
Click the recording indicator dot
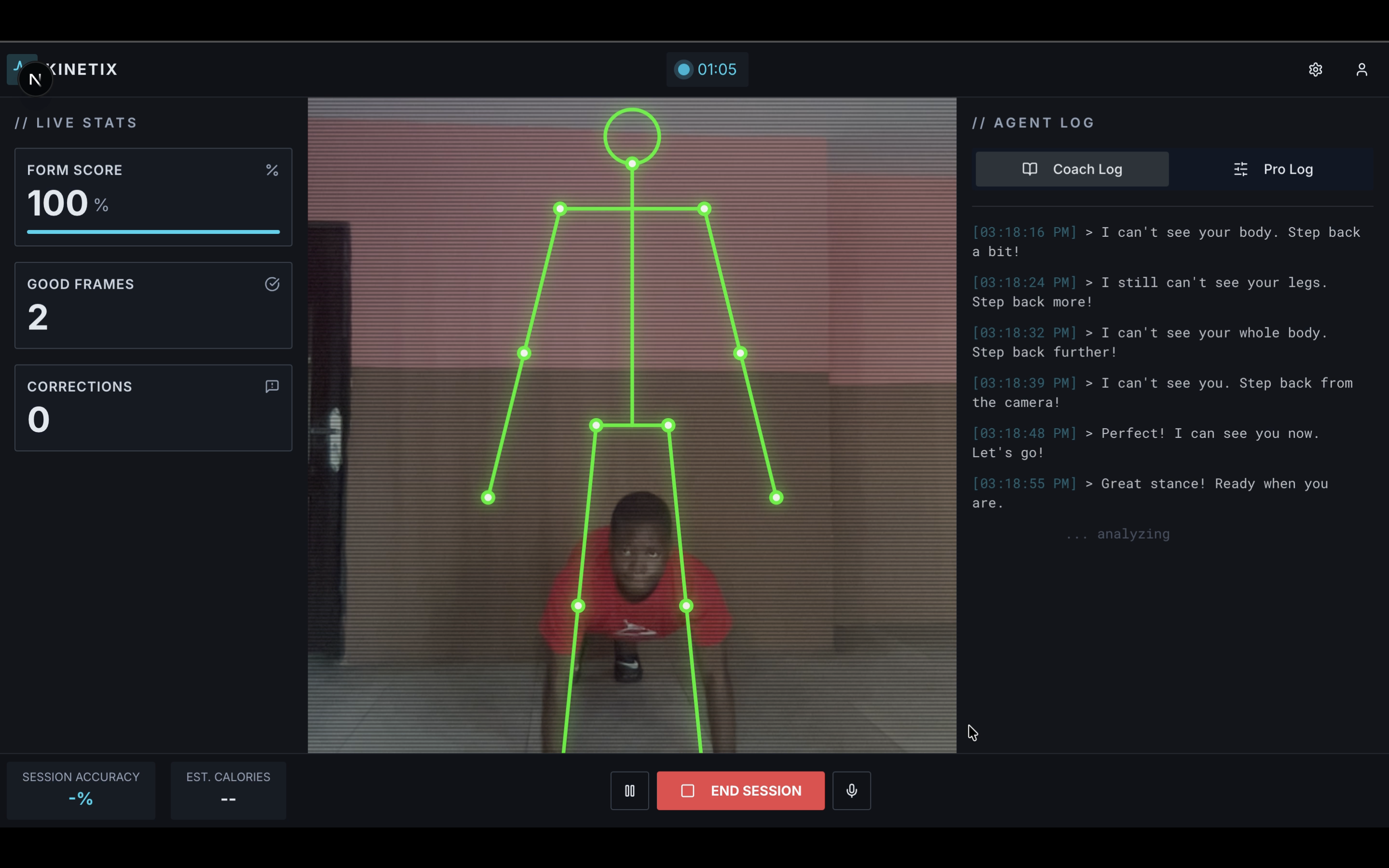683,69
